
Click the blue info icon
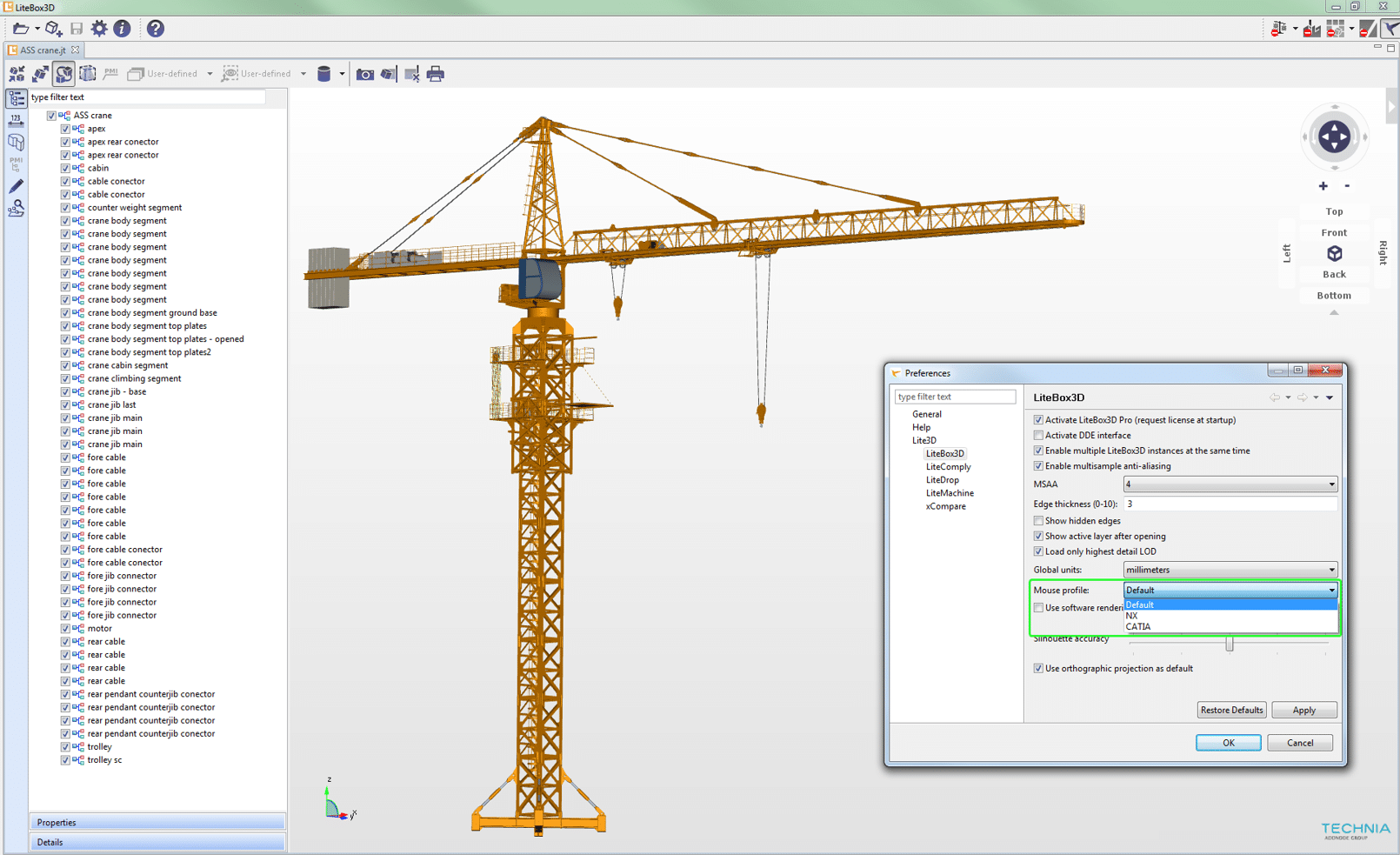click(x=122, y=29)
